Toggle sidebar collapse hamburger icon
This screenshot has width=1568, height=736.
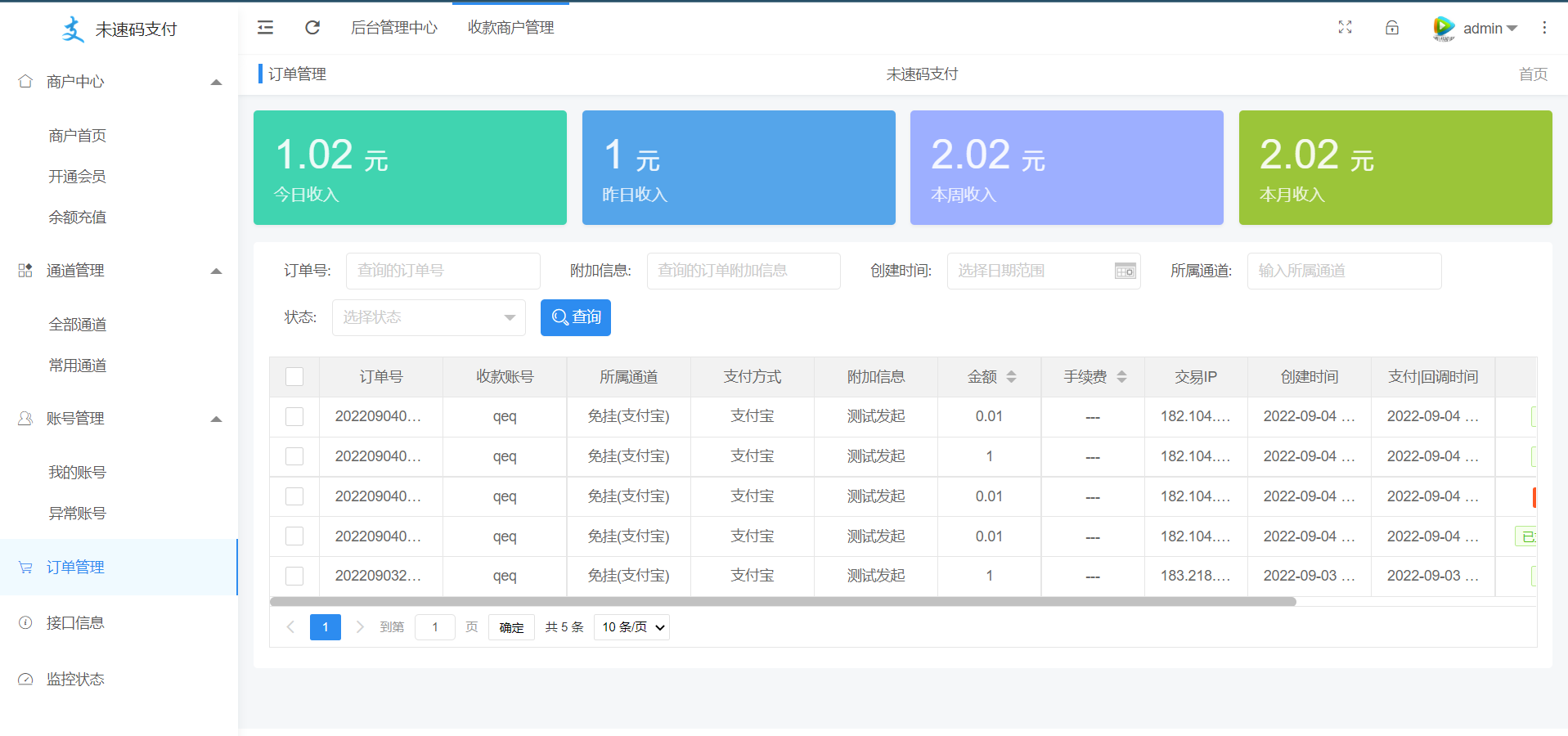click(x=265, y=28)
